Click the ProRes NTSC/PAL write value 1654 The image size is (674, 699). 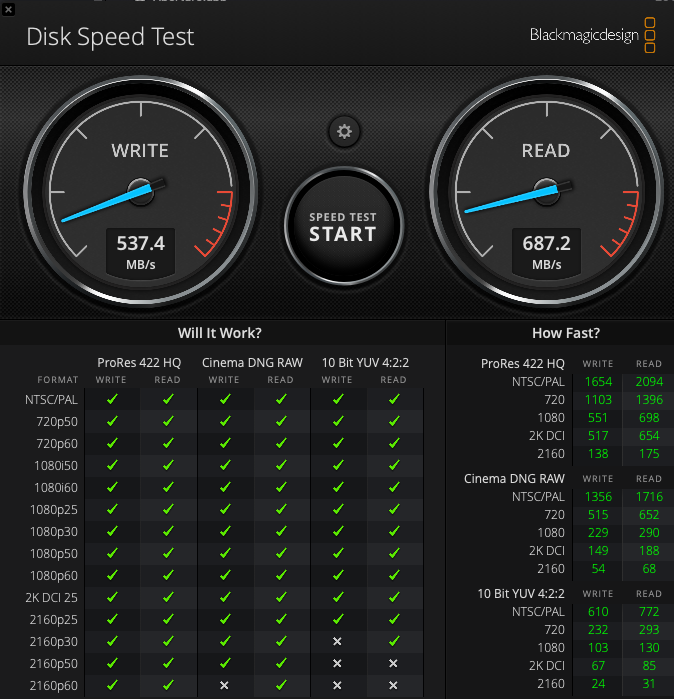[598, 382]
